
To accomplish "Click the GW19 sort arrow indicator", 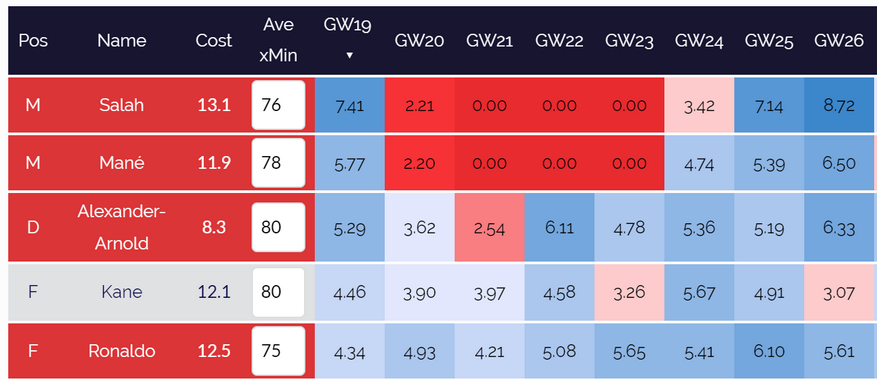I will [349, 55].
